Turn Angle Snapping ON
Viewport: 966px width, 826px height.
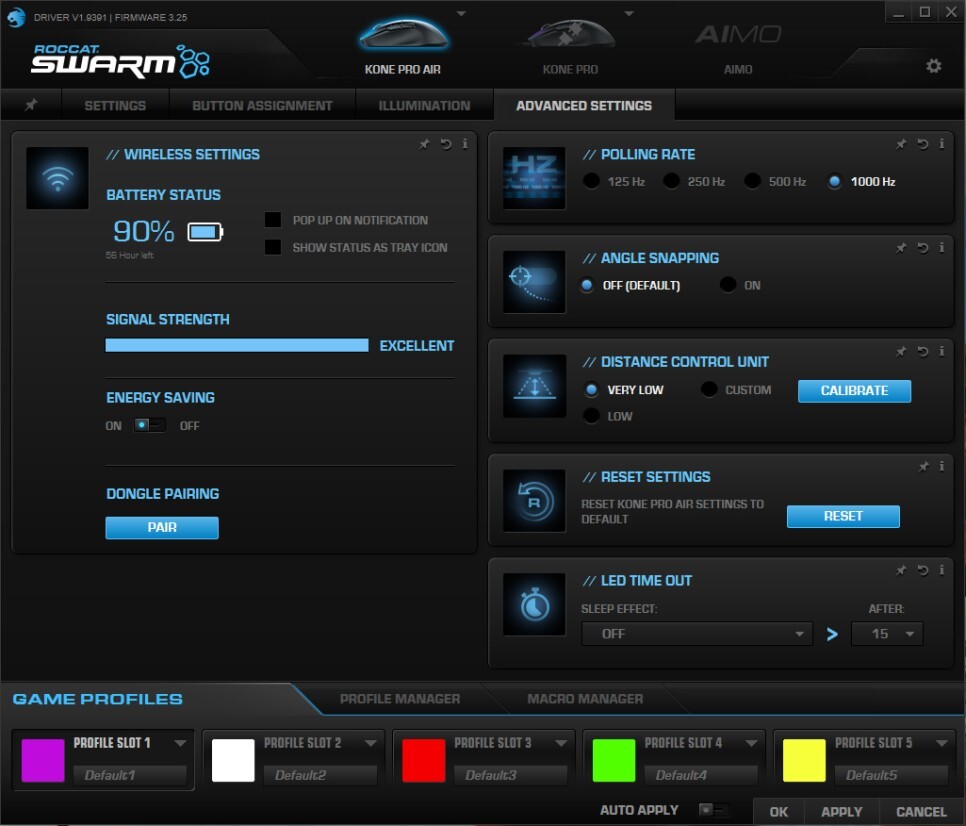[728, 285]
